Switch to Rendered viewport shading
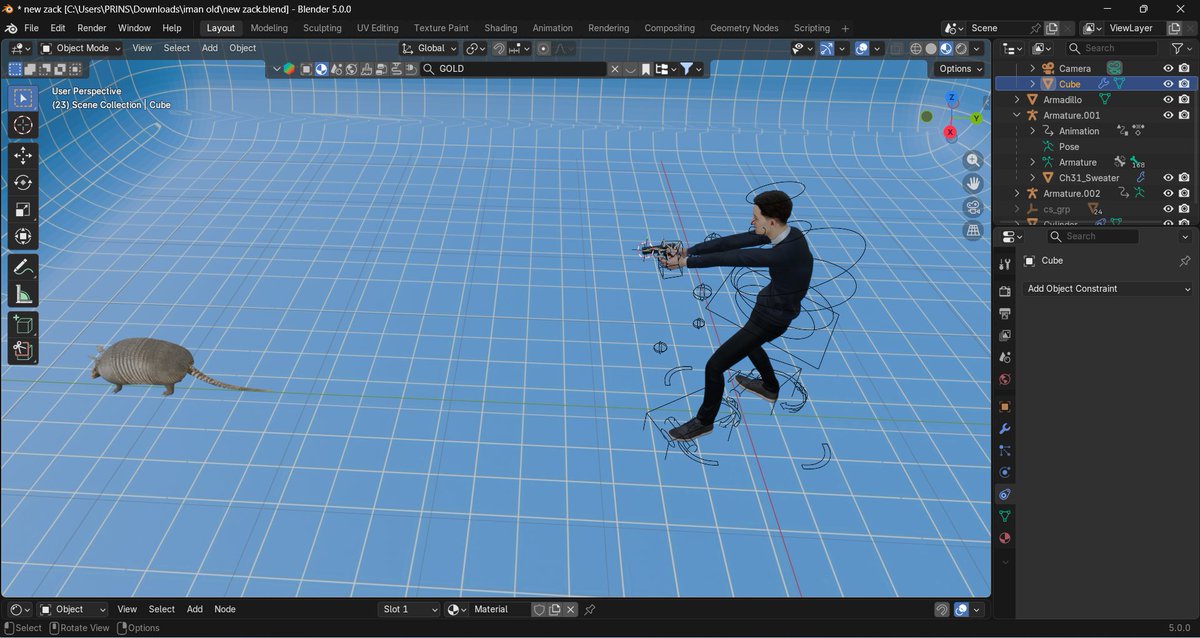The width and height of the screenshot is (1200, 638). [961, 48]
